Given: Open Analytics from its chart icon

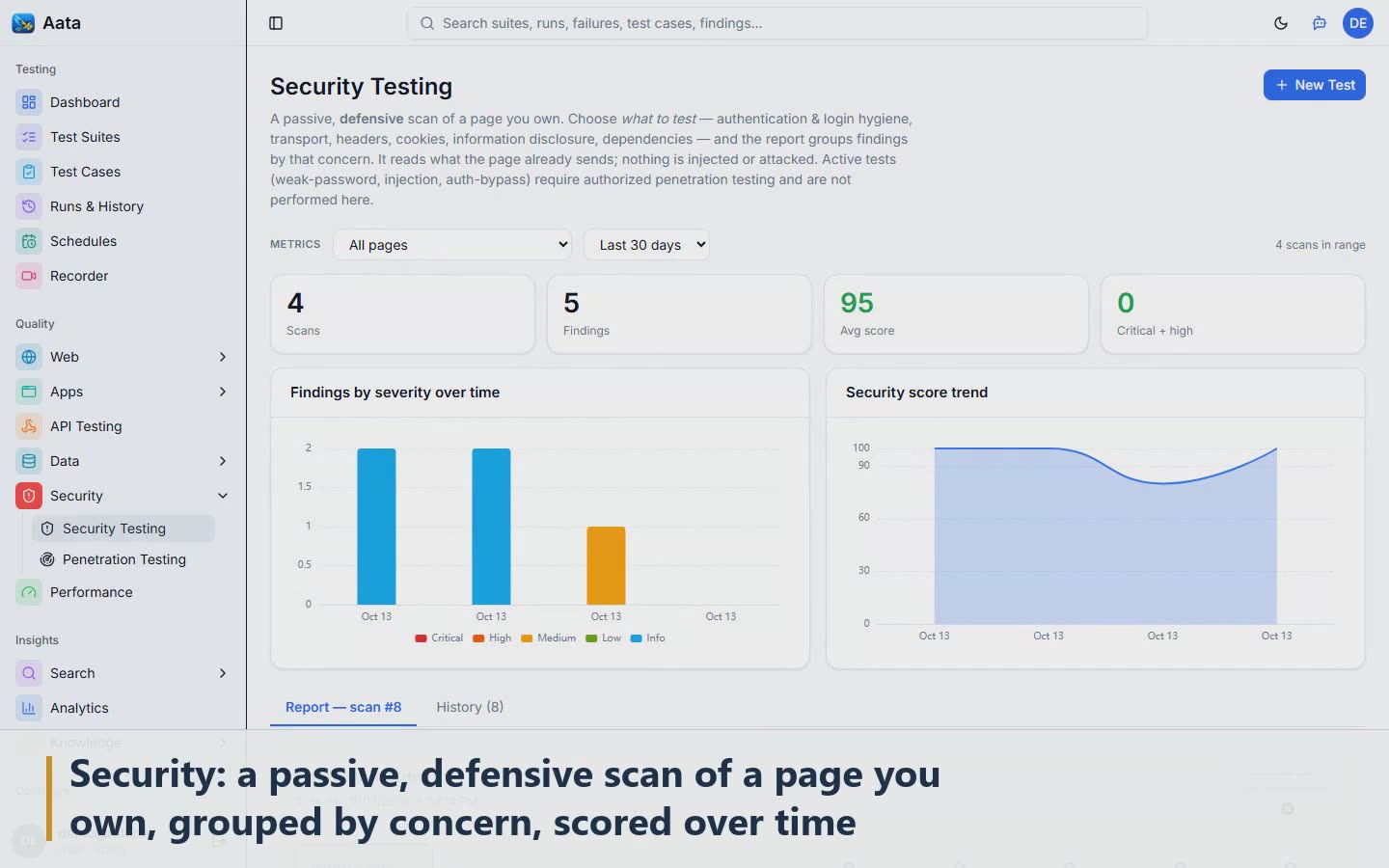Looking at the screenshot, I should [29, 708].
